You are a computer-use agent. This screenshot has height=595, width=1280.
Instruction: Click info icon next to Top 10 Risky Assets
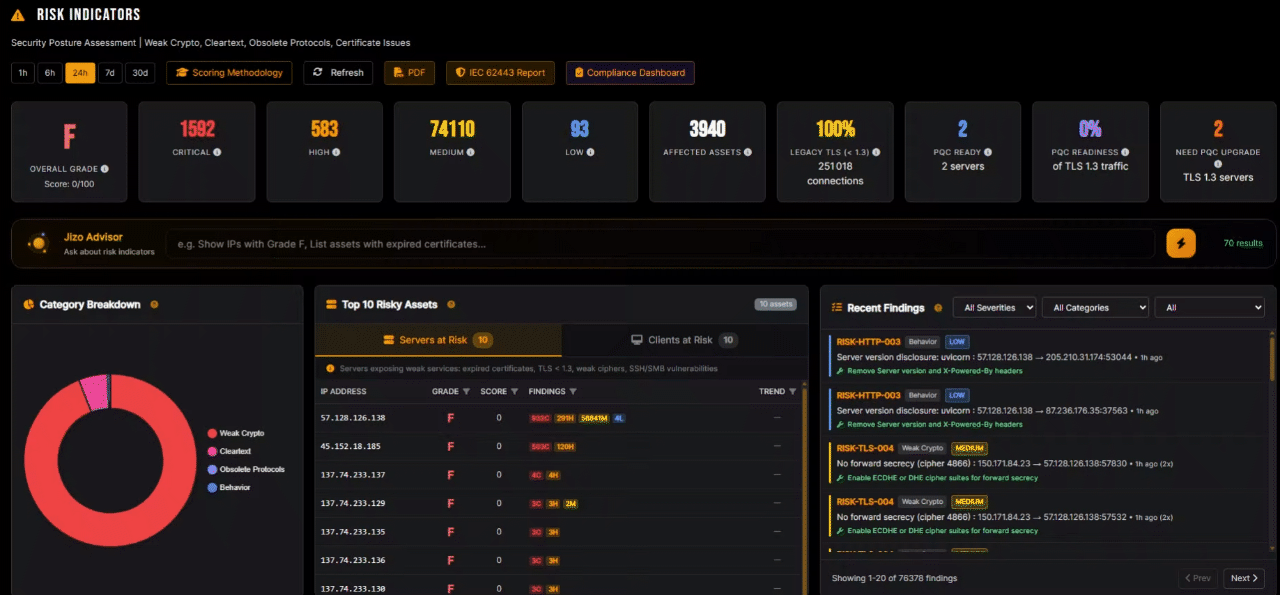(451, 305)
